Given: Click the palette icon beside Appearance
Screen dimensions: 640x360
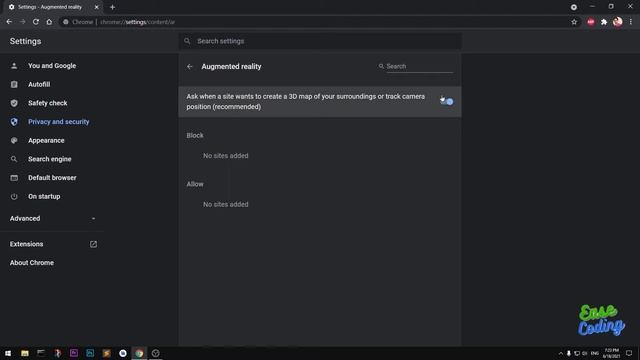Looking at the screenshot, I should click(14, 140).
